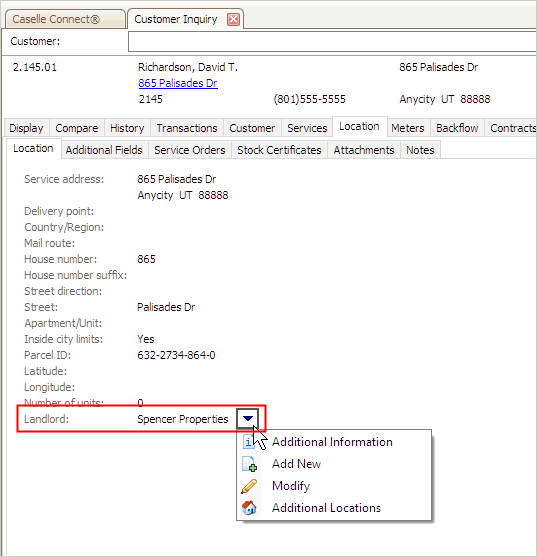Click in the Customer search field
This screenshot has width=537, height=557.
(332, 42)
